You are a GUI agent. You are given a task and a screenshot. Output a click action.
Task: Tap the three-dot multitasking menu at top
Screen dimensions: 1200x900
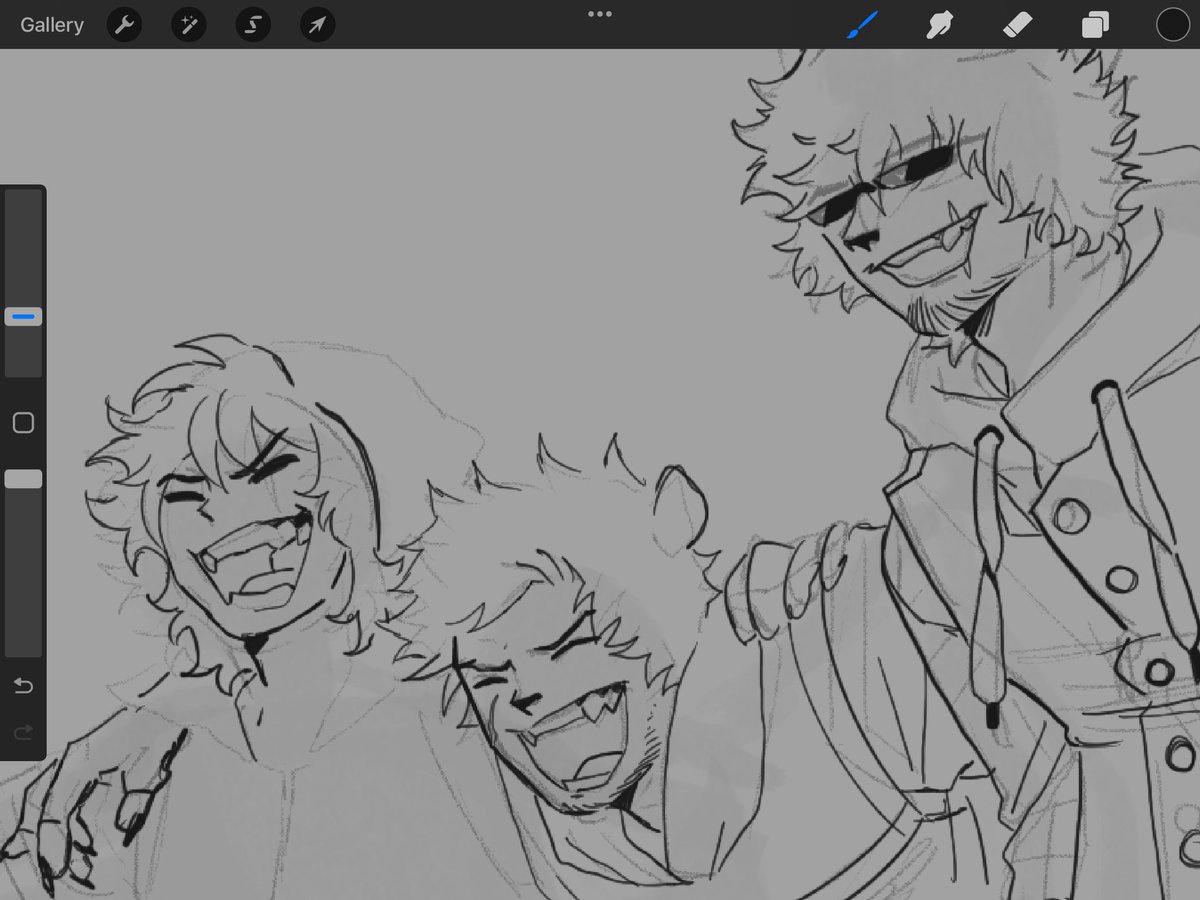600,14
